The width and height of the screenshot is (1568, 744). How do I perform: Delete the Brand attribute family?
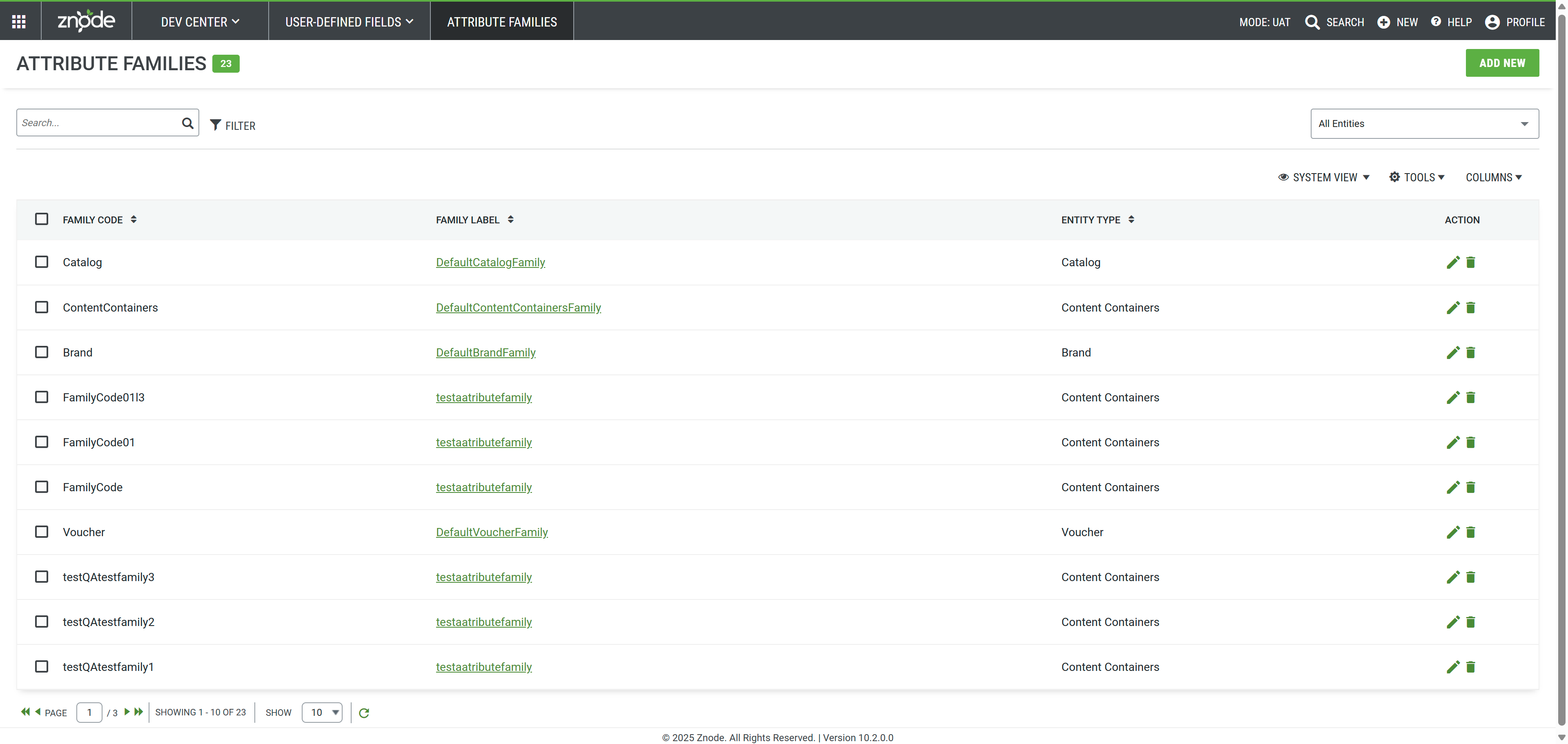tap(1470, 352)
